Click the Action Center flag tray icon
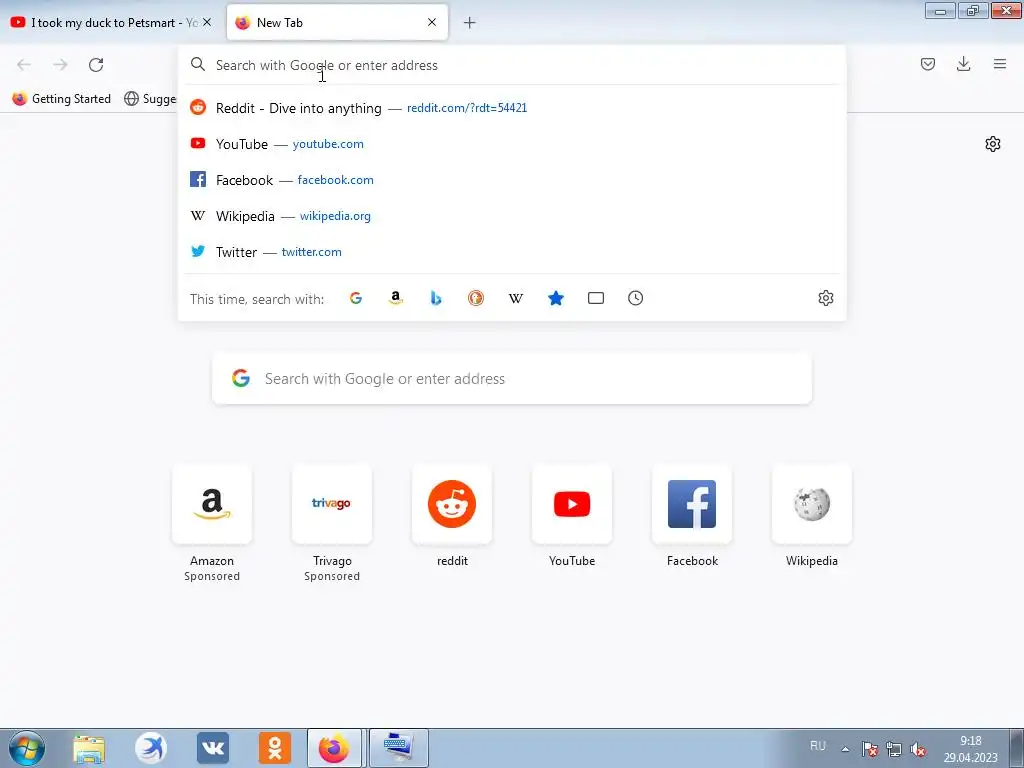The height and width of the screenshot is (768, 1024). click(x=869, y=749)
